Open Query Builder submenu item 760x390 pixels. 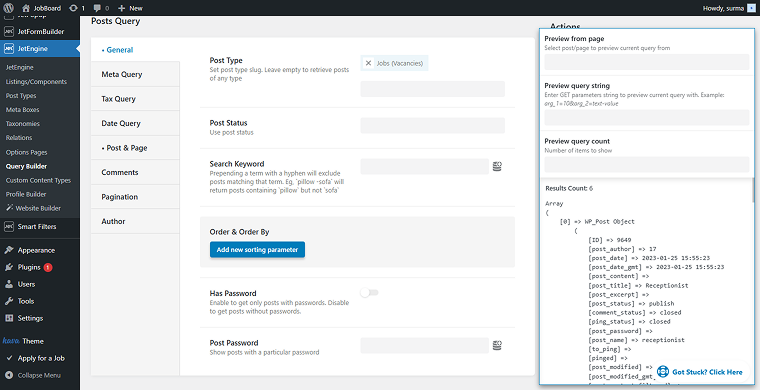[26, 166]
